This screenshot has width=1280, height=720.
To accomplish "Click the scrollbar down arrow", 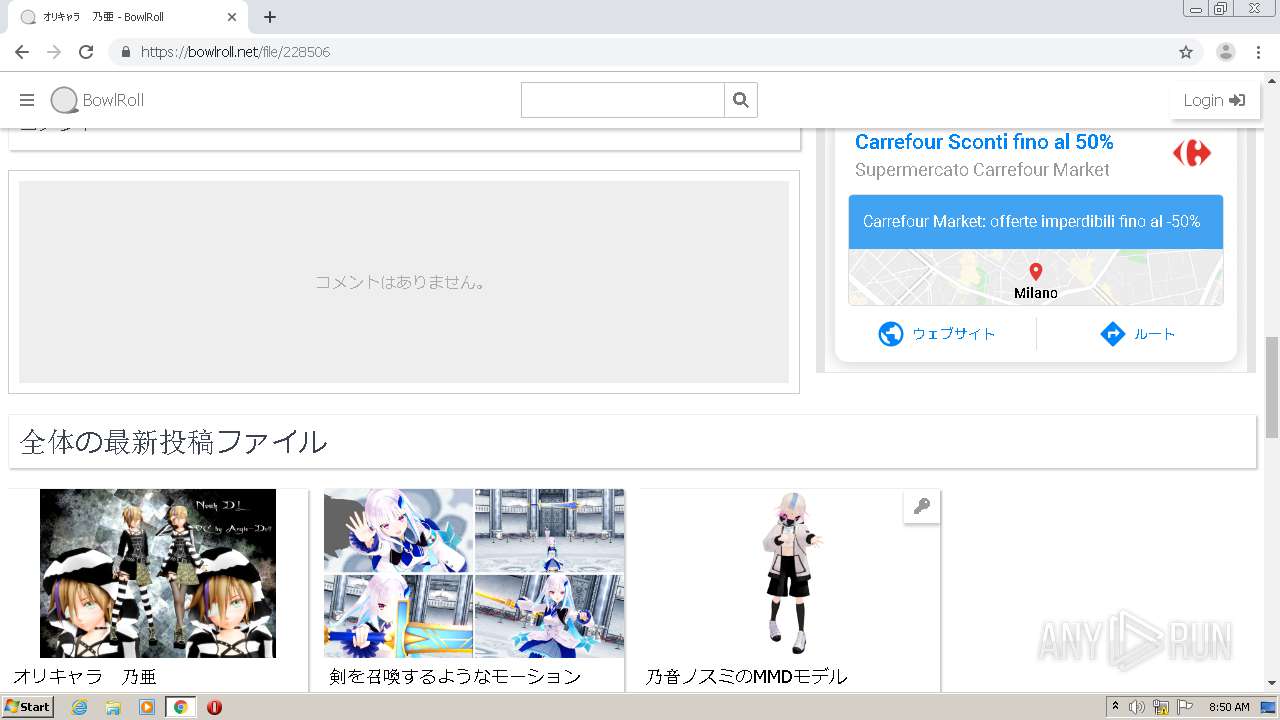I will (x=1271, y=683).
